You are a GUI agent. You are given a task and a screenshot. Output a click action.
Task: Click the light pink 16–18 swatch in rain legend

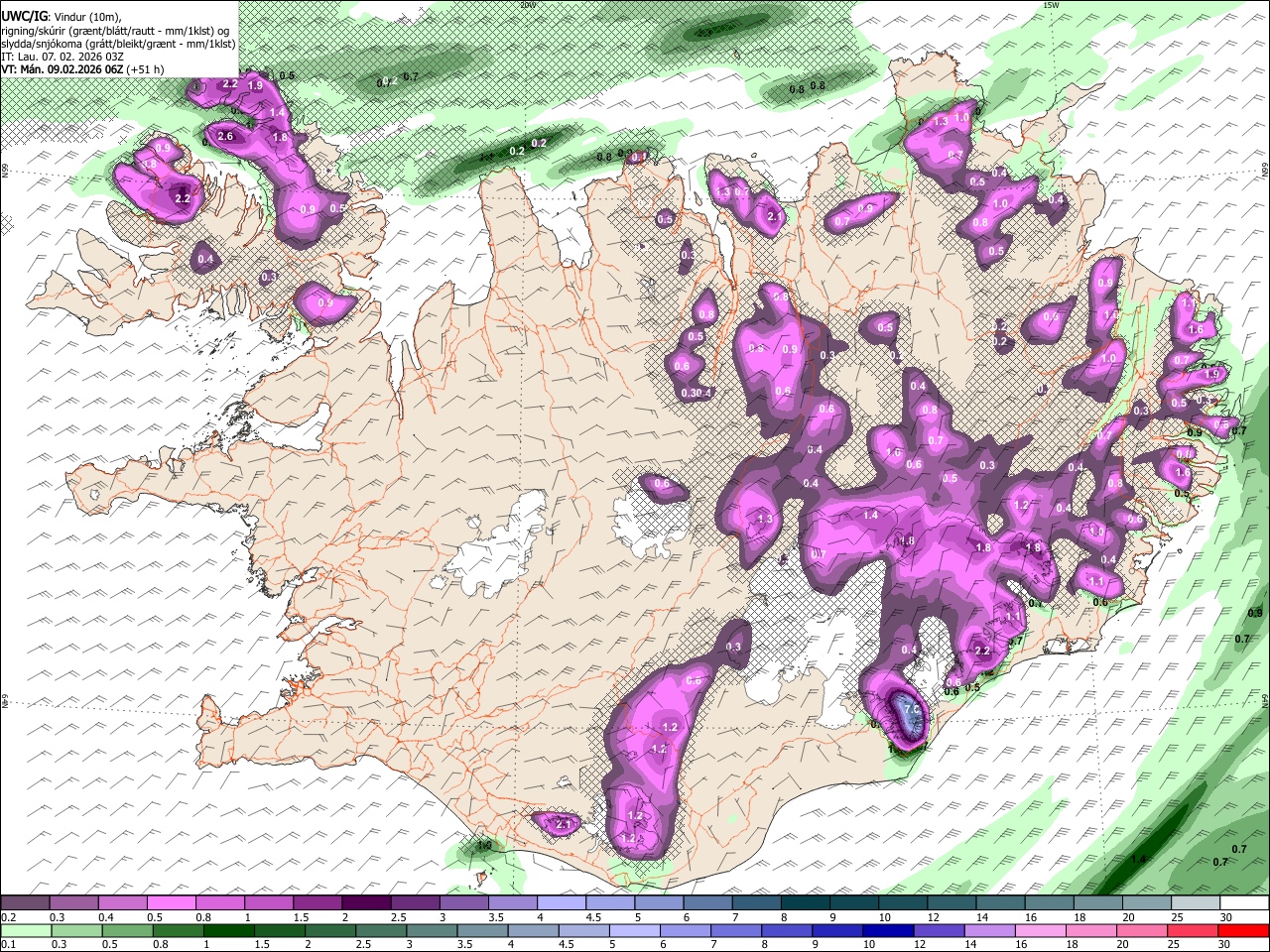coord(1042,930)
